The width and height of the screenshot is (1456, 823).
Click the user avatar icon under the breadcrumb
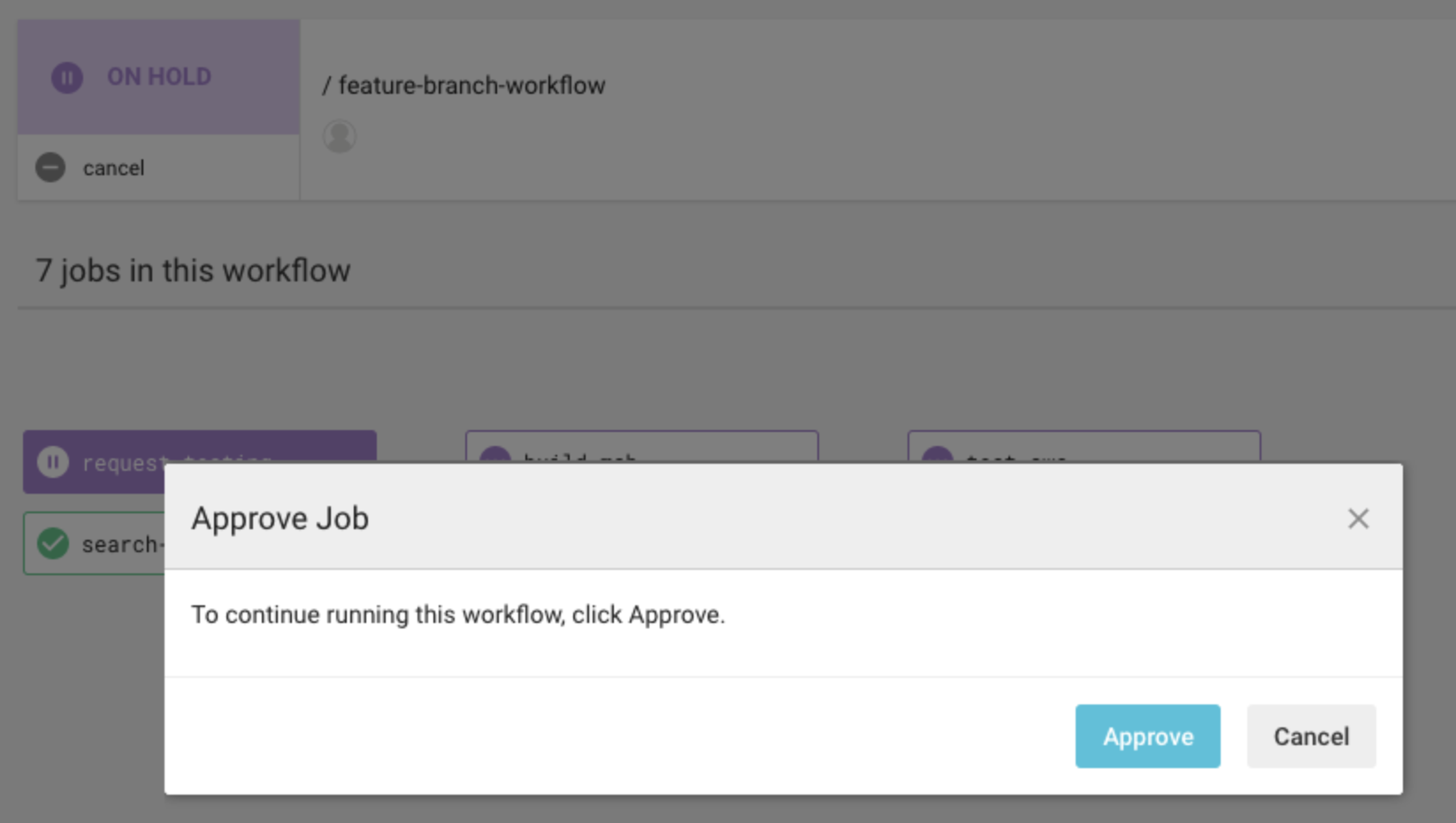click(x=340, y=135)
